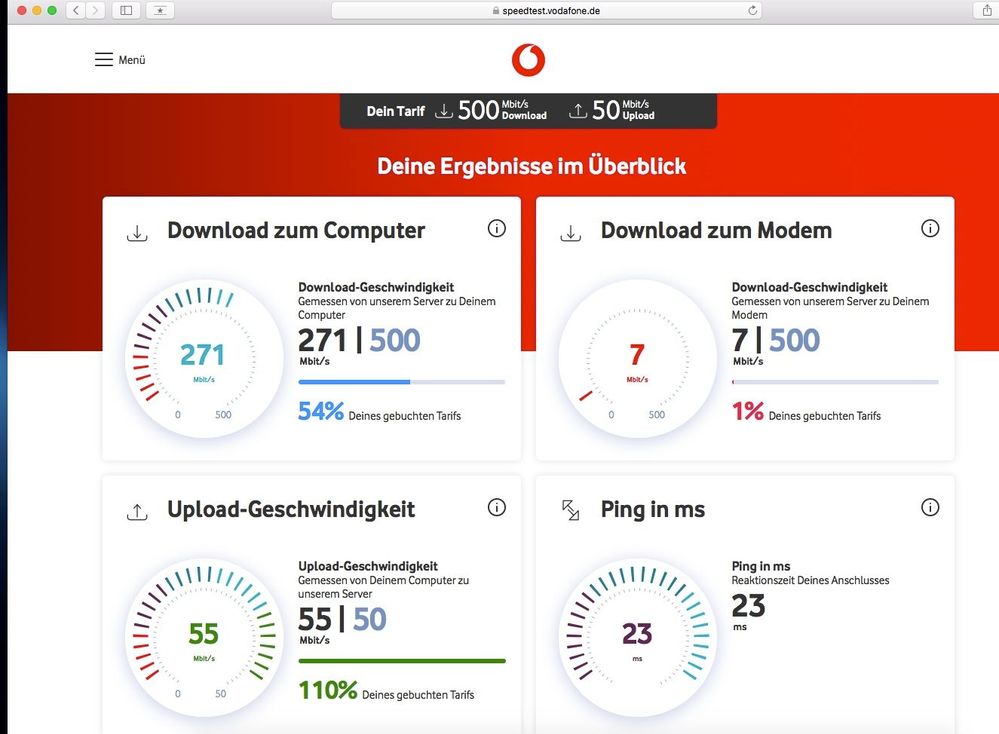Click the title Download zum Computer
This screenshot has width=999, height=734.
tap(296, 231)
